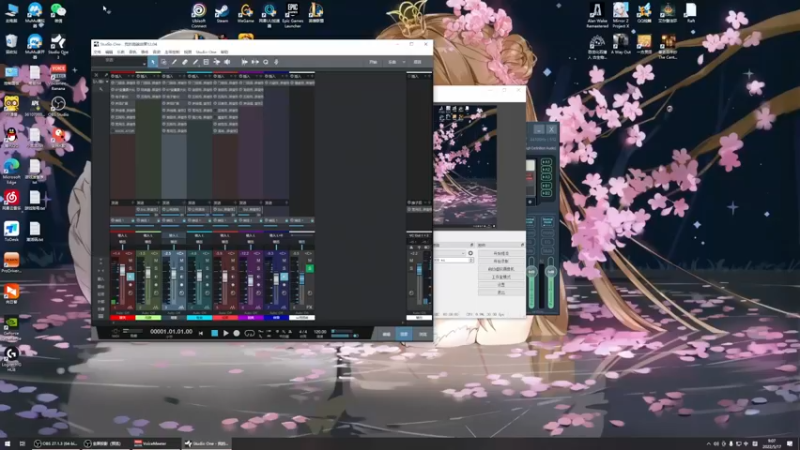This screenshot has height=450, width=800.
Task: Open the first File menu in Studio One
Action: point(97,52)
